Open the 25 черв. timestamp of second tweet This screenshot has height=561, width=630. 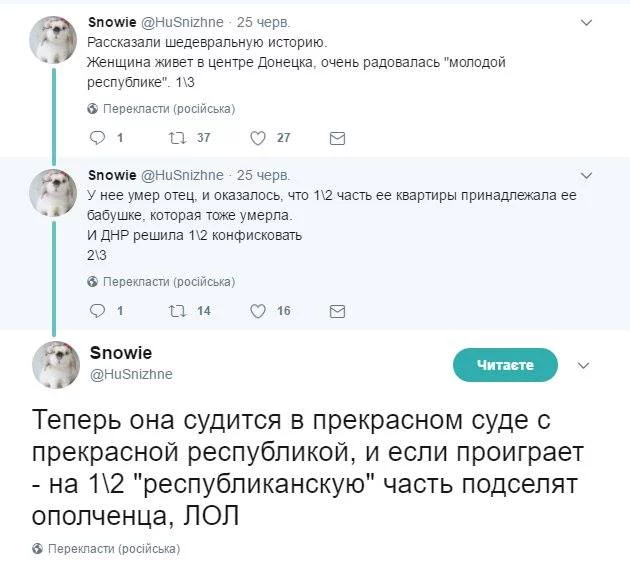[x=263, y=174]
